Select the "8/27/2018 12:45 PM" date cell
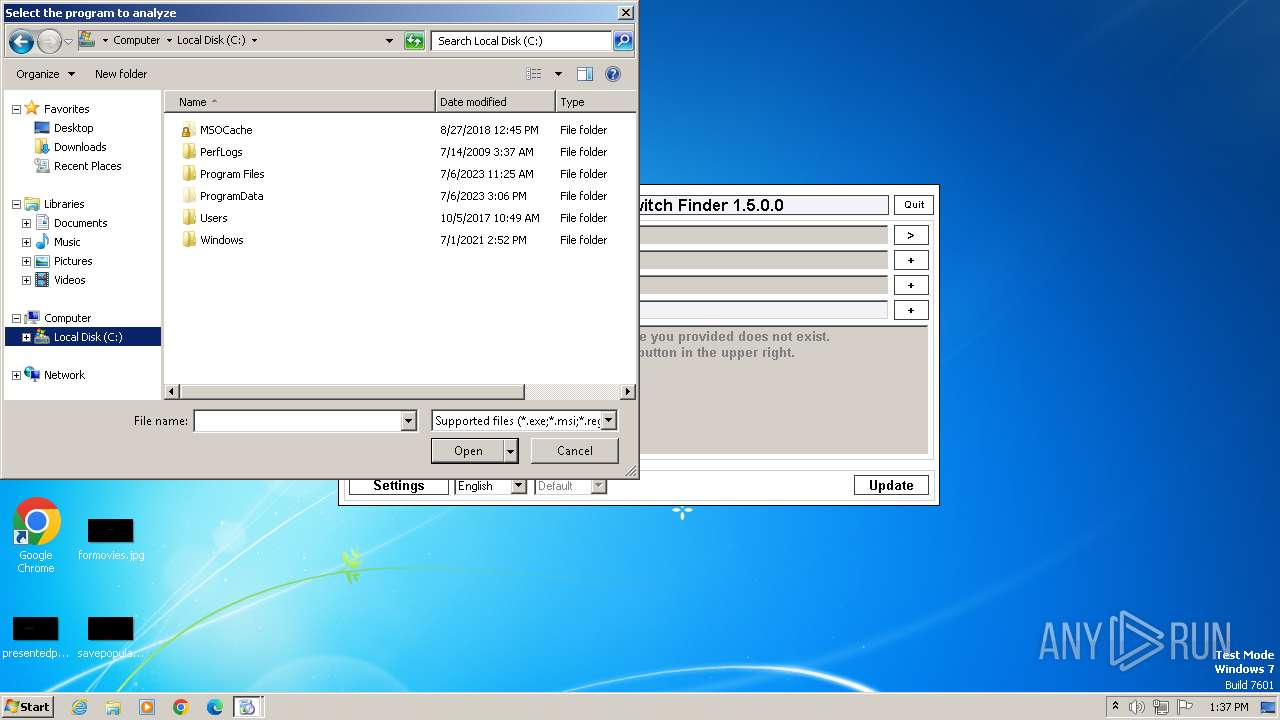1280x720 pixels. pos(489,130)
